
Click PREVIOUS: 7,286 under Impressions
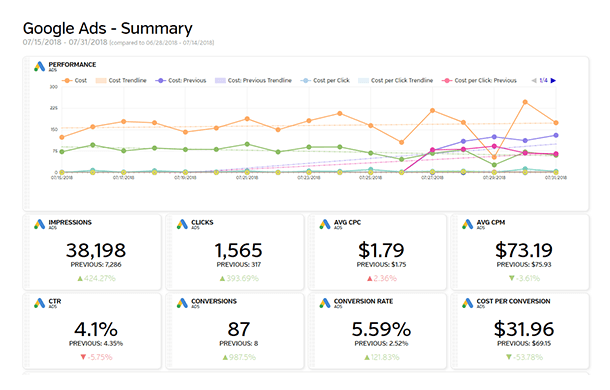point(96,265)
